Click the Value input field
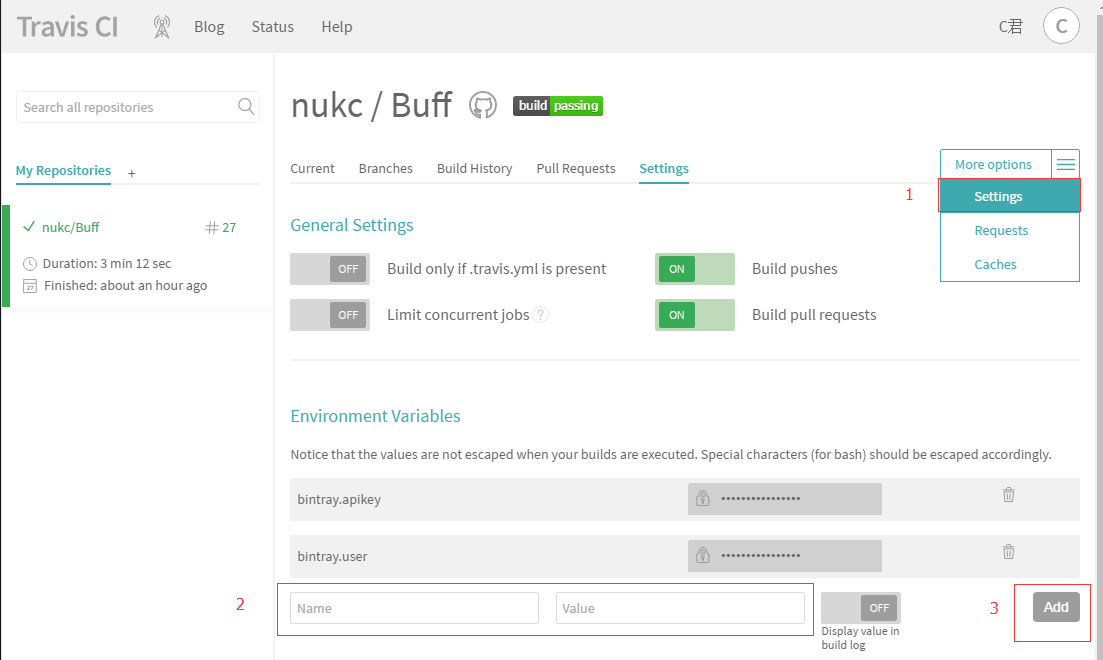1103x660 pixels. pyautogui.click(x=680, y=608)
